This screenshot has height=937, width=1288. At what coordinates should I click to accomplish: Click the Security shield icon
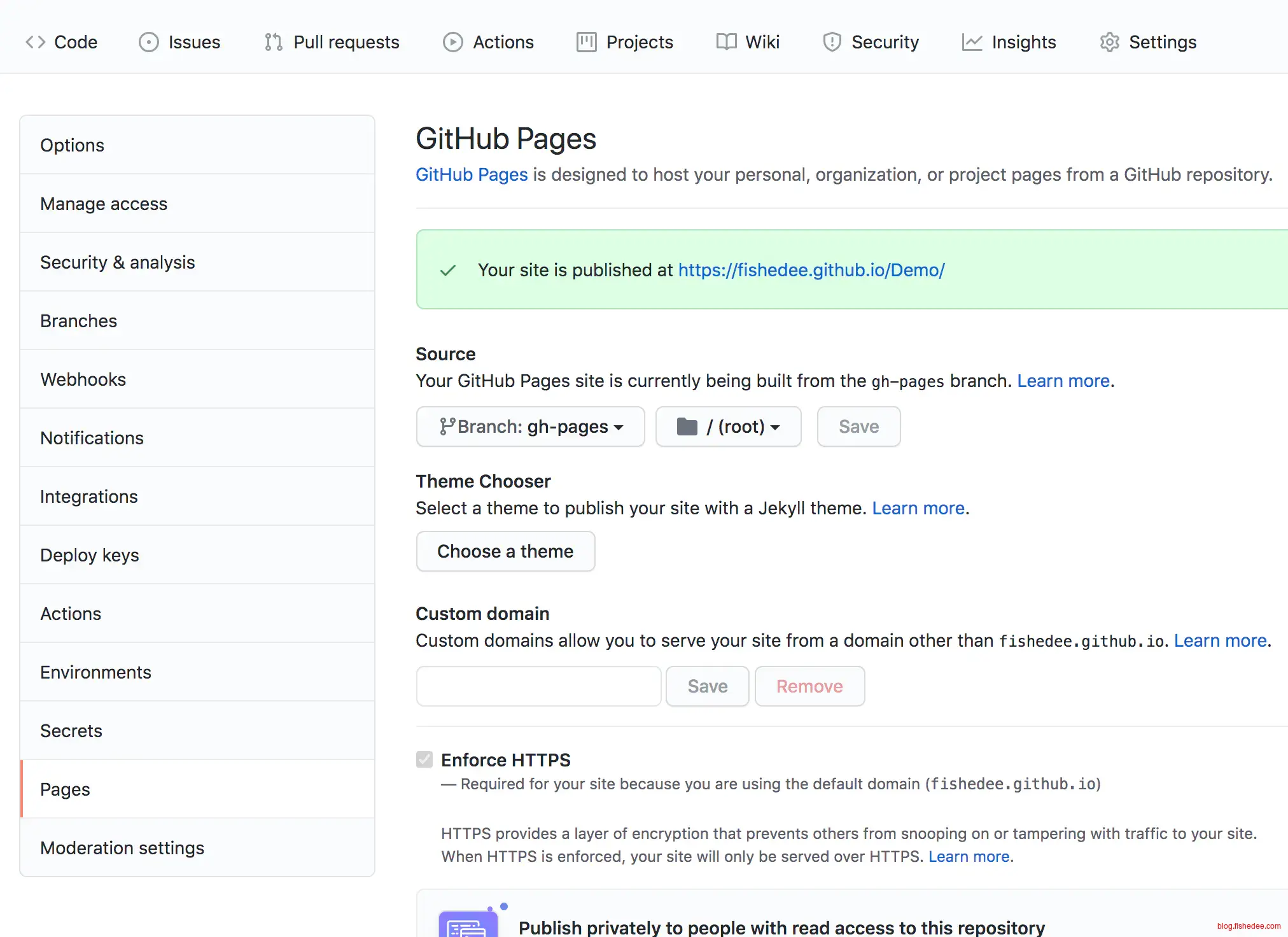[832, 42]
